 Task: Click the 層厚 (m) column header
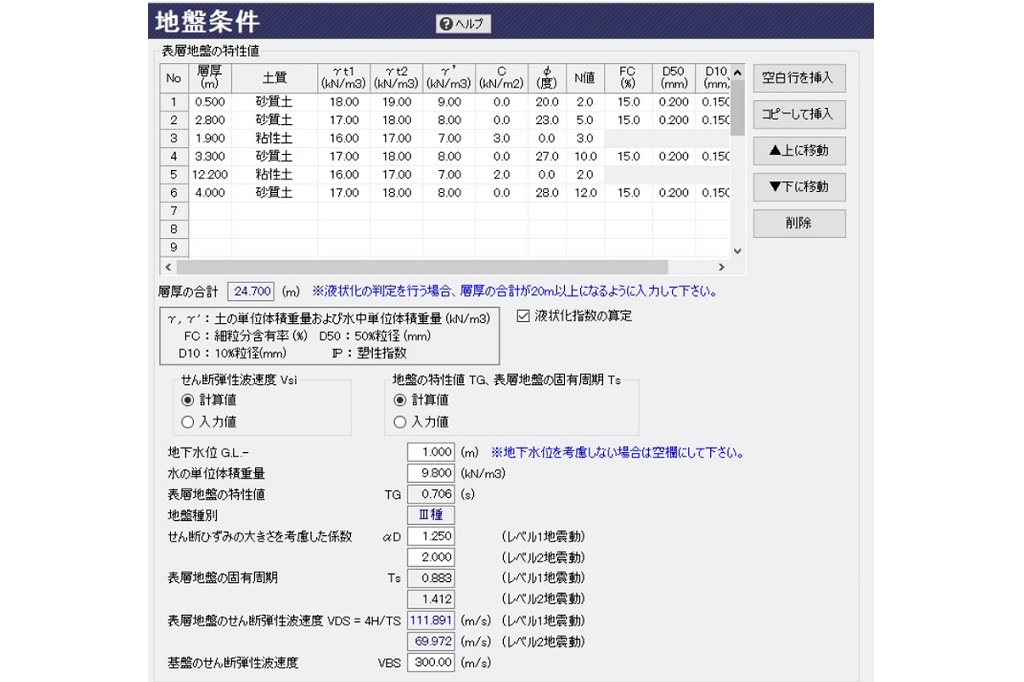click(x=210, y=78)
